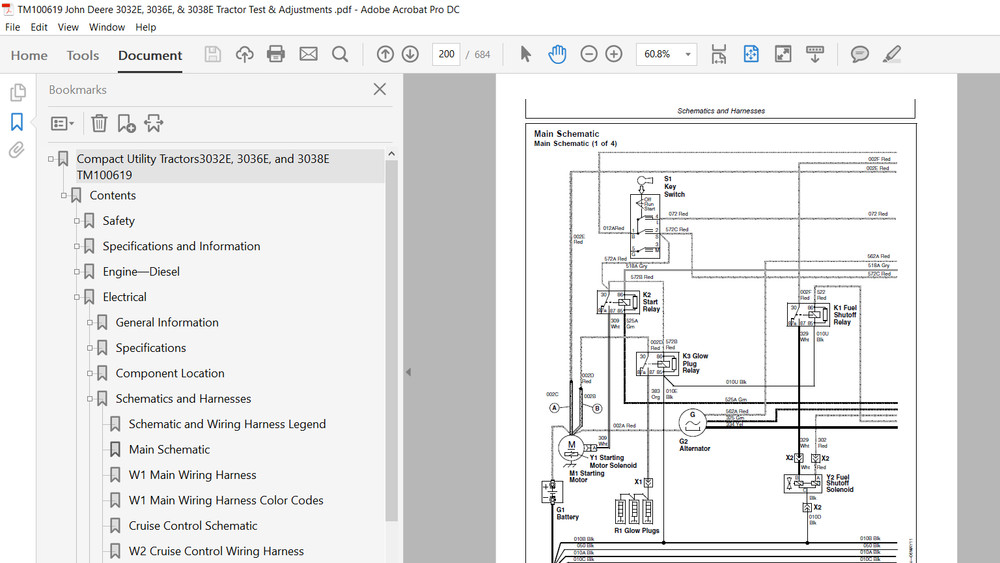Click the bookmarks panel vertical scrollbar
Viewport: 1000px width, 563px height.
coord(392,341)
